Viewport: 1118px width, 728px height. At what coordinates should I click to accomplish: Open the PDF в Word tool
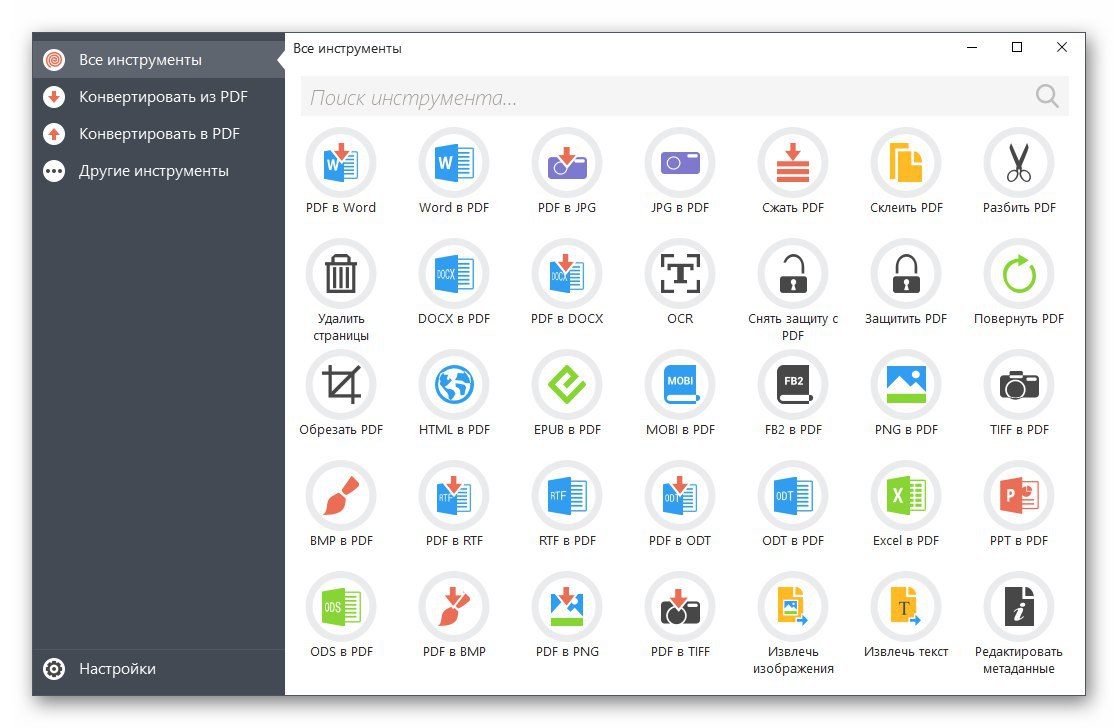(x=341, y=163)
